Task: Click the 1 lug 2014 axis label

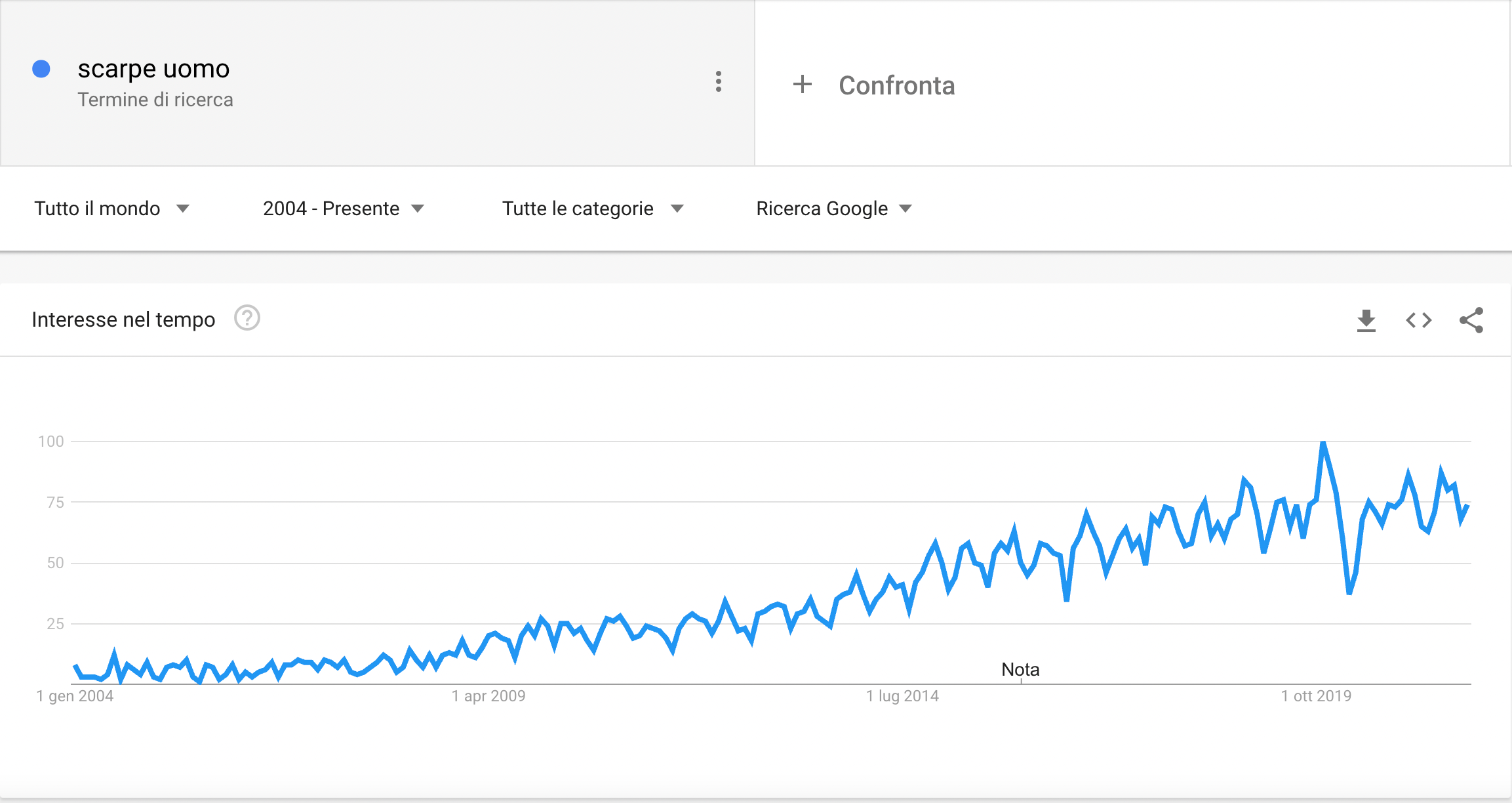Action: pyautogui.click(x=903, y=696)
